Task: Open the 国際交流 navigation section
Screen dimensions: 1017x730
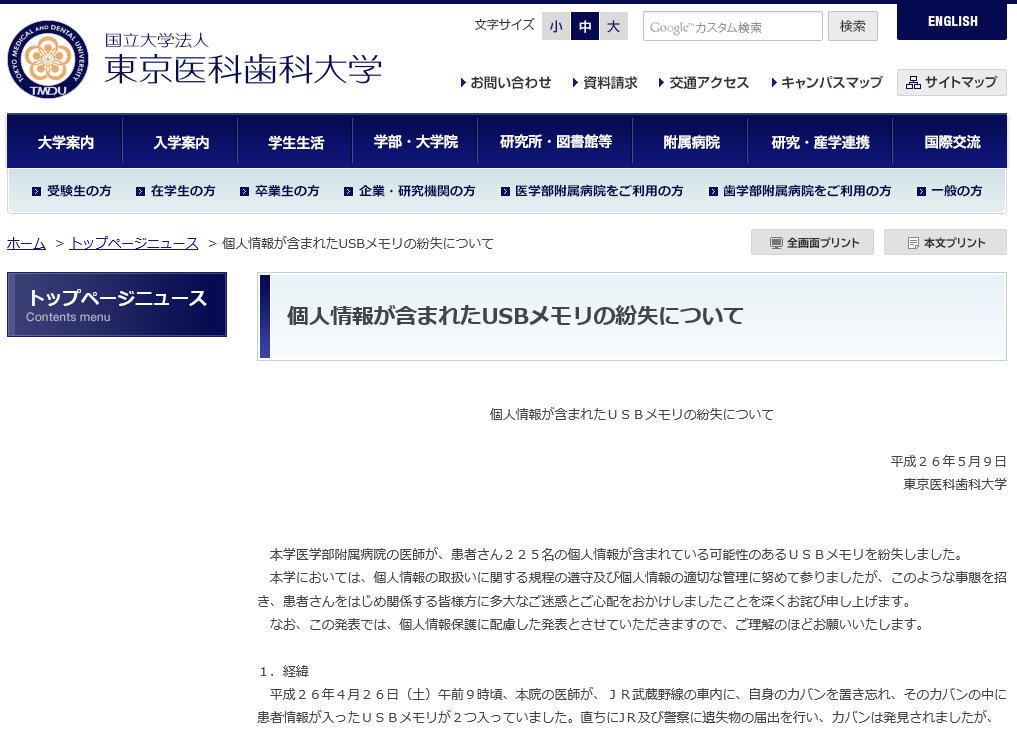Action: [952, 141]
